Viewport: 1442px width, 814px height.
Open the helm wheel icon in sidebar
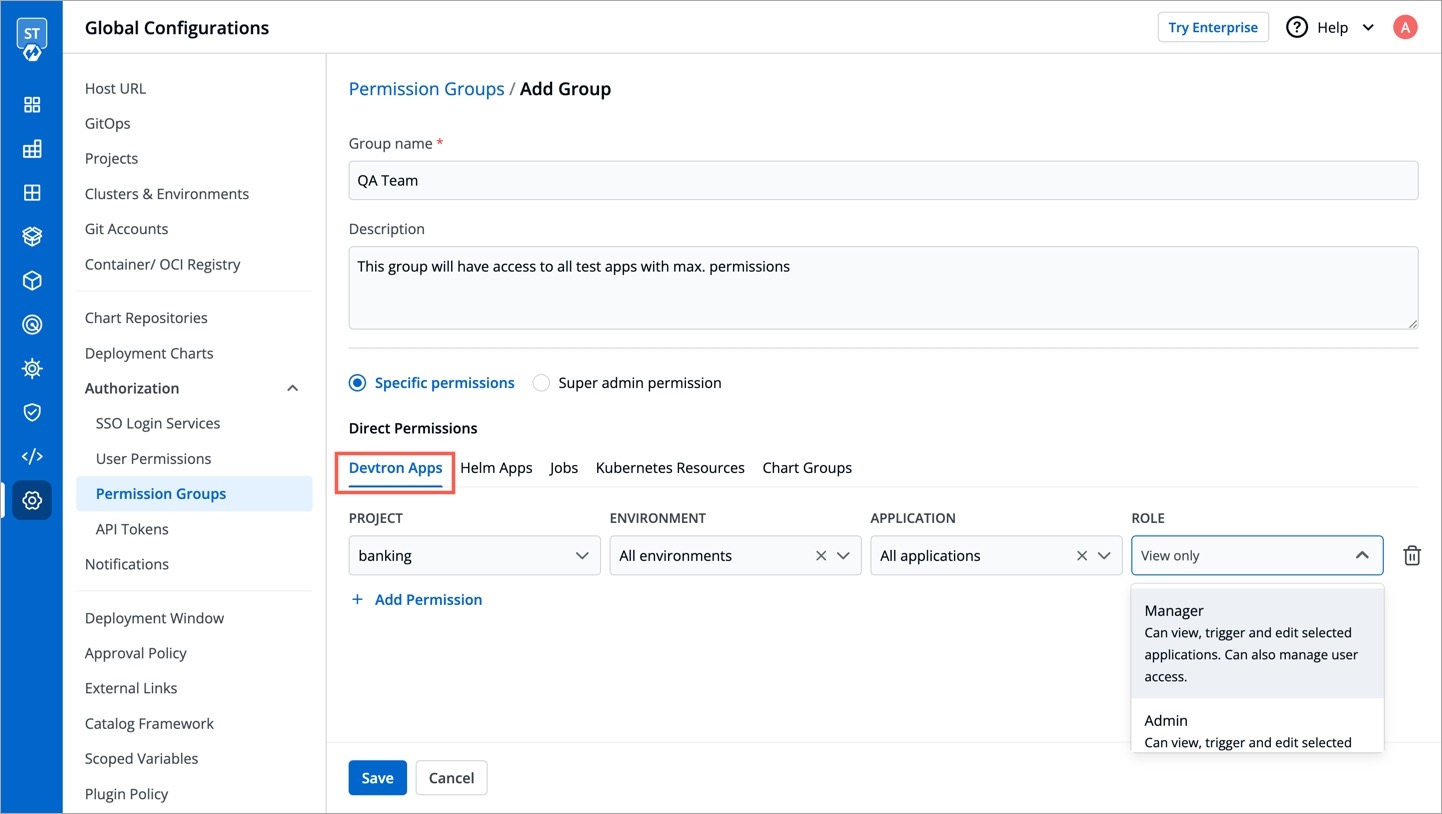(x=32, y=369)
